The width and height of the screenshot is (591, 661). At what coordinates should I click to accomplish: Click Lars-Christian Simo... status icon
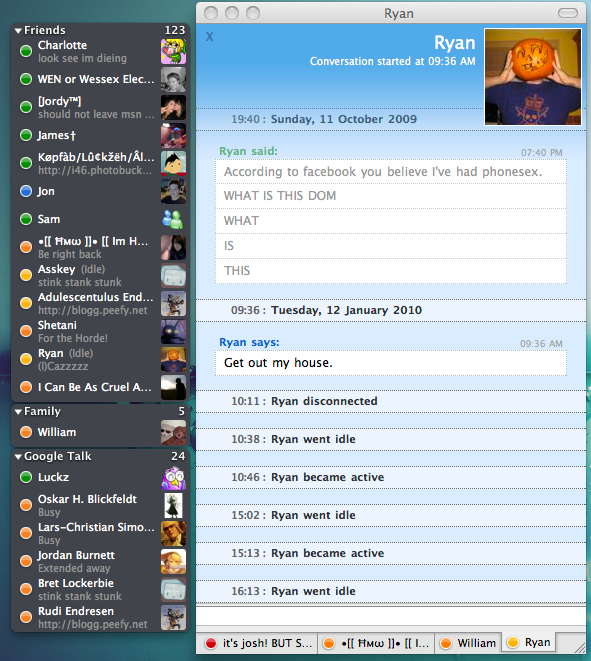[26, 533]
